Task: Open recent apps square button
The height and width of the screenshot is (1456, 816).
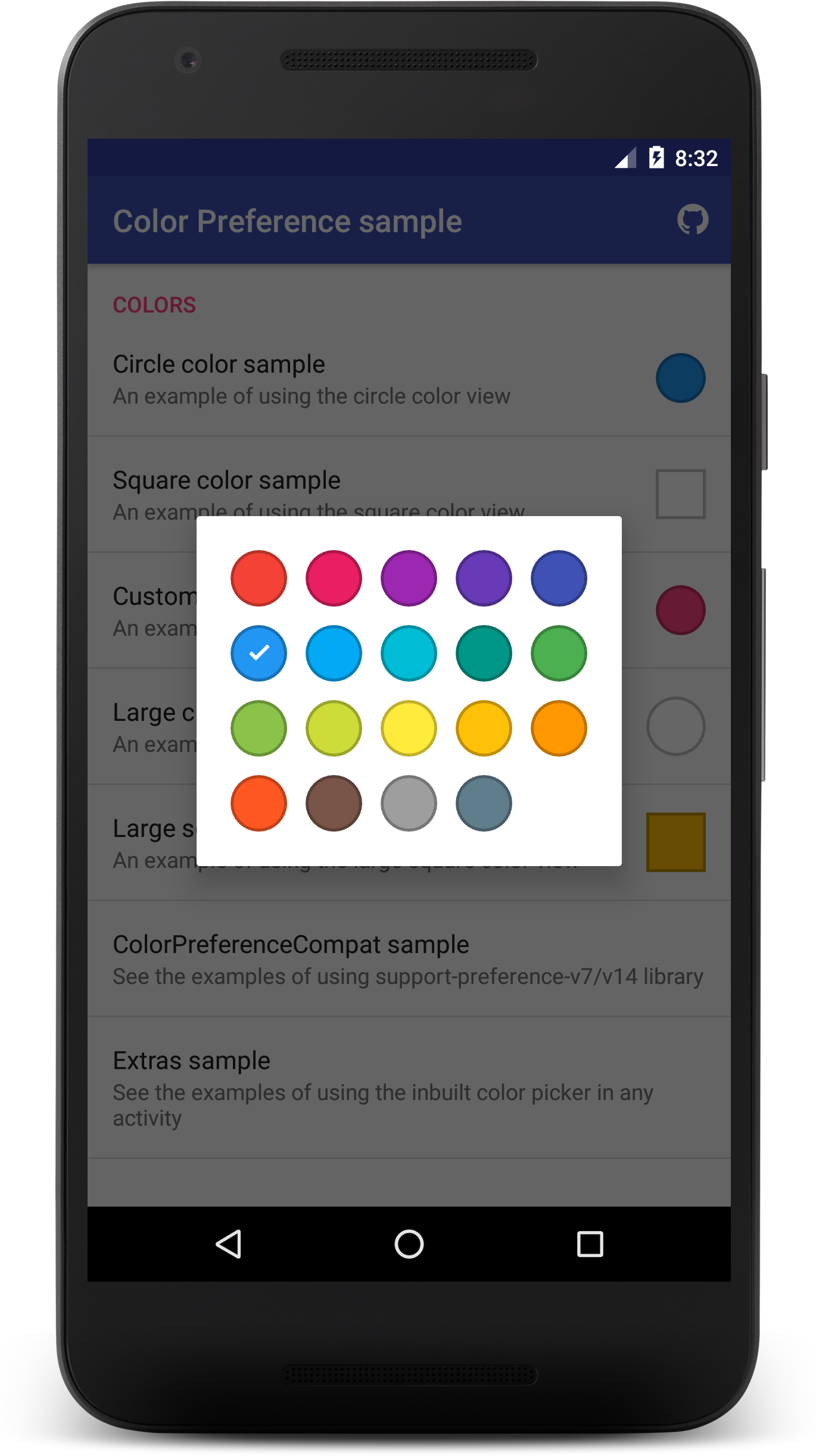Action: pyautogui.click(x=590, y=1244)
